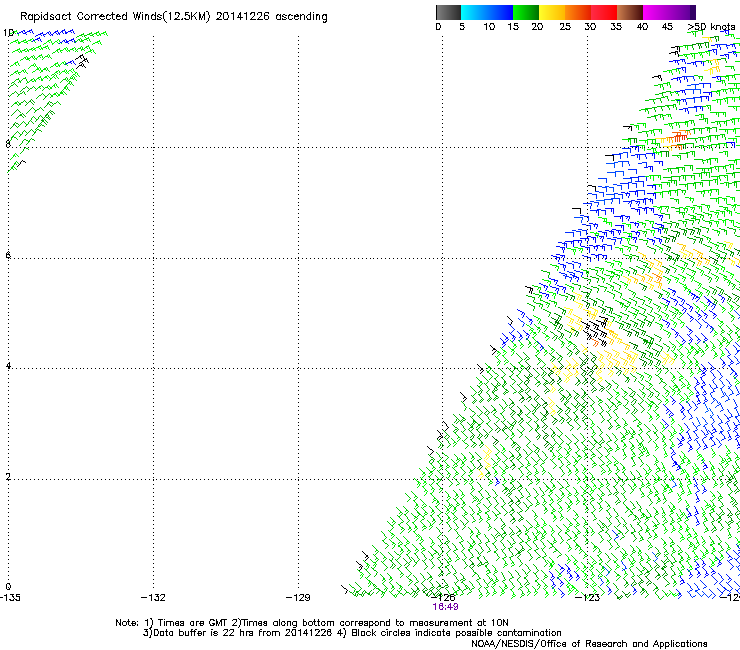Click the "45" legend scale label
This screenshot has height=650, width=740.
tap(667, 27)
